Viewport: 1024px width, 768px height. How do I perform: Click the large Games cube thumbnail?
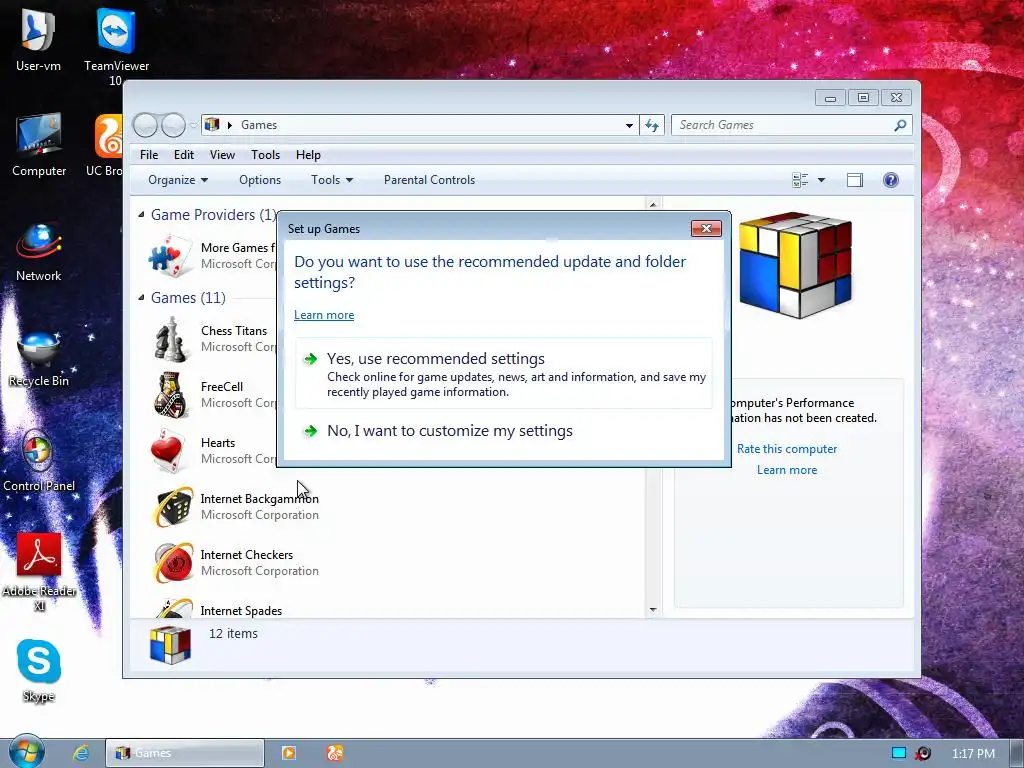(795, 264)
